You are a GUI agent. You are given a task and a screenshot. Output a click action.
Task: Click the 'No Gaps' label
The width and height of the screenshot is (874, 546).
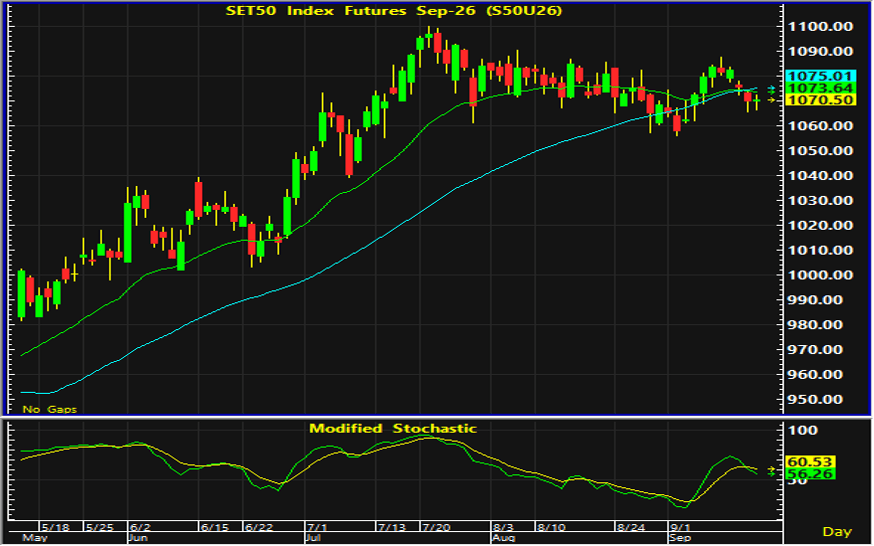coord(50,410)
